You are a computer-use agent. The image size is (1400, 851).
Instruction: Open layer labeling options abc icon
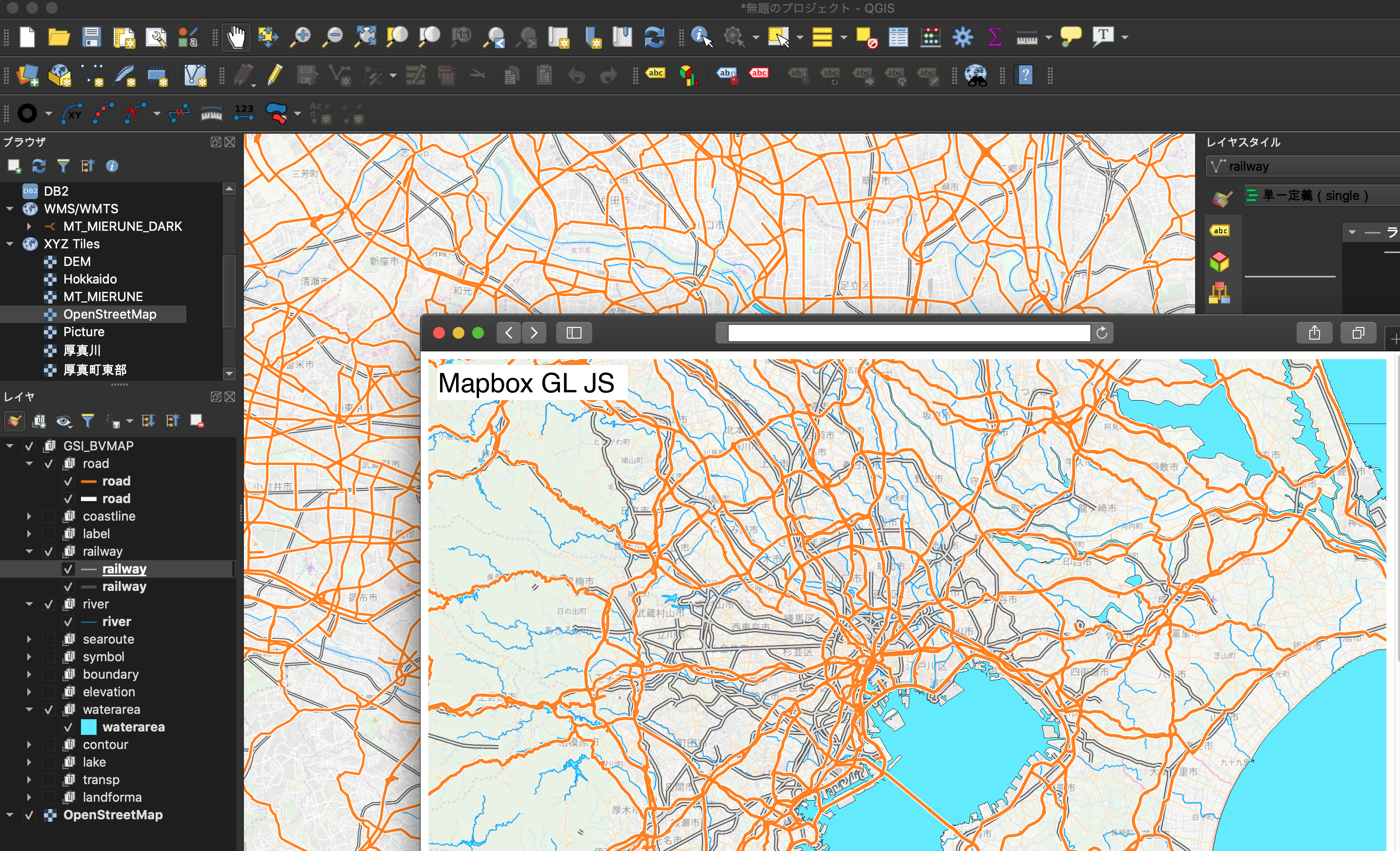tap(656, 73)
